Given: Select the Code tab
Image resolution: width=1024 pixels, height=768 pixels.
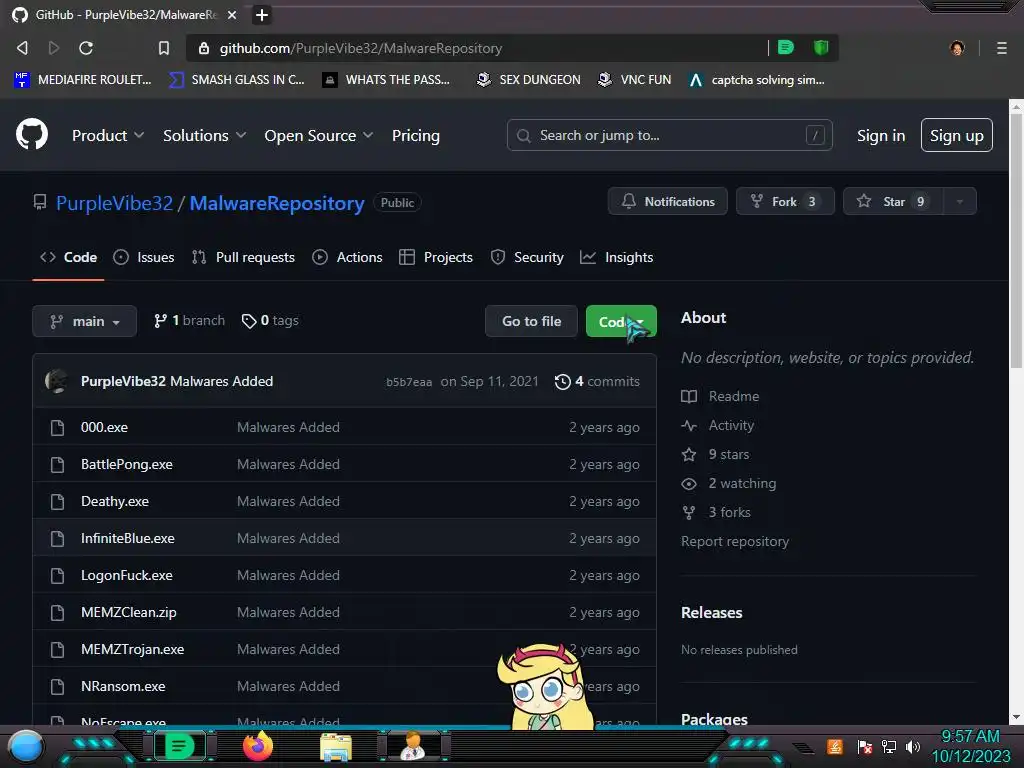Looking at the screenshot, I should click(x=69, y=257).
